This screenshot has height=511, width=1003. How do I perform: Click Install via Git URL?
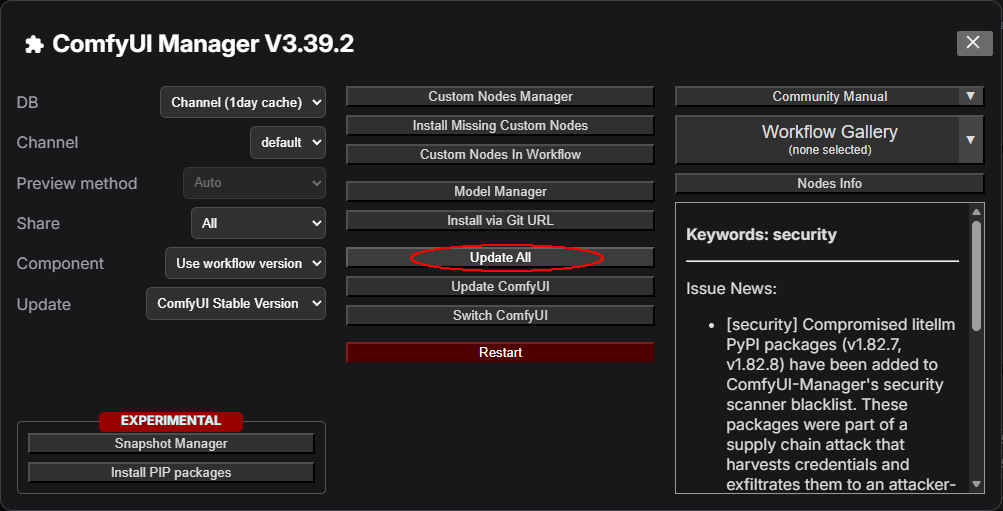[500, 221]
